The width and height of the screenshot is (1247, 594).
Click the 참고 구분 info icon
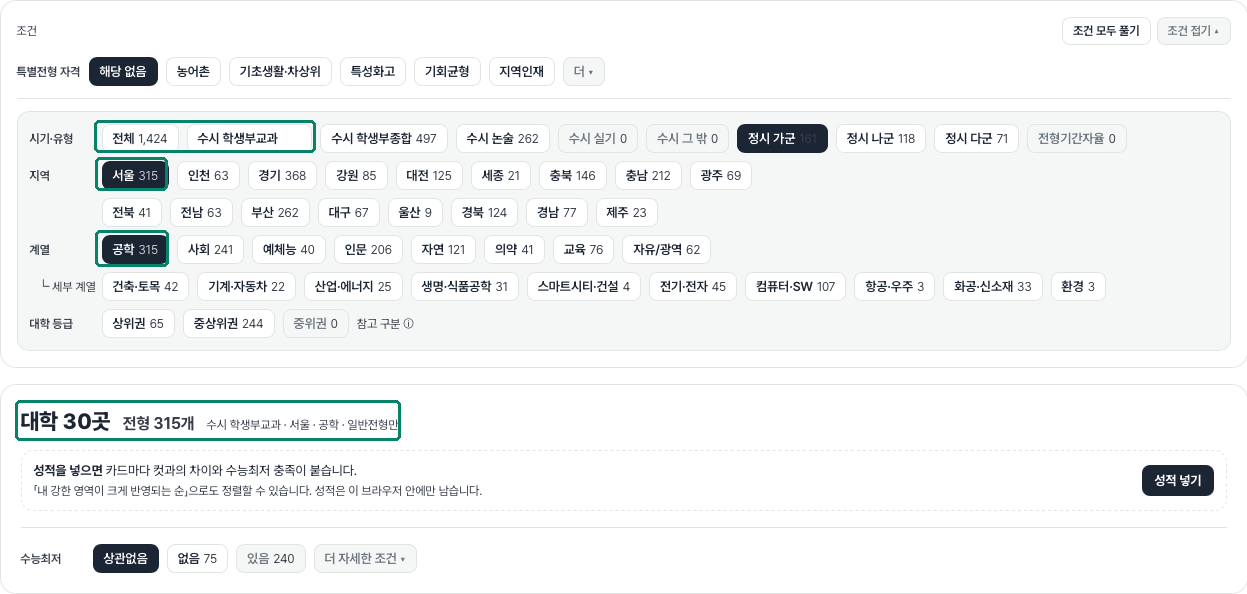409,324
